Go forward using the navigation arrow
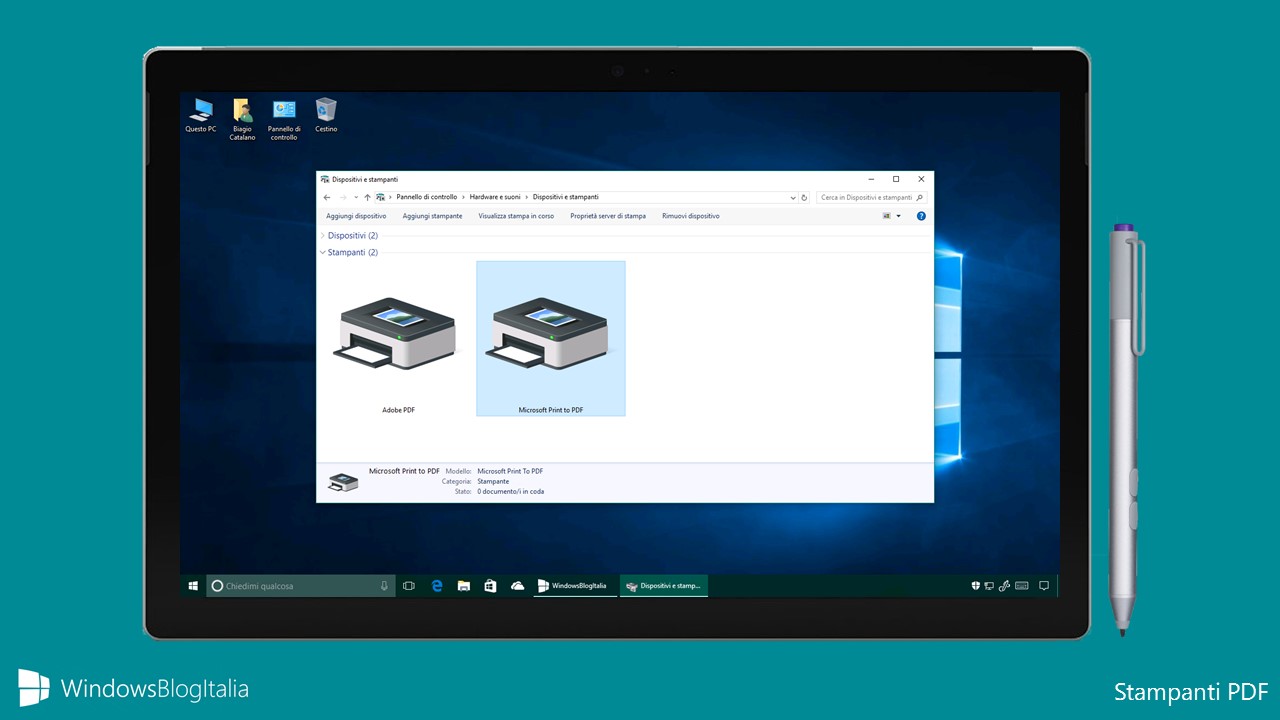The image size is (1280, 720). click(343, 198)
